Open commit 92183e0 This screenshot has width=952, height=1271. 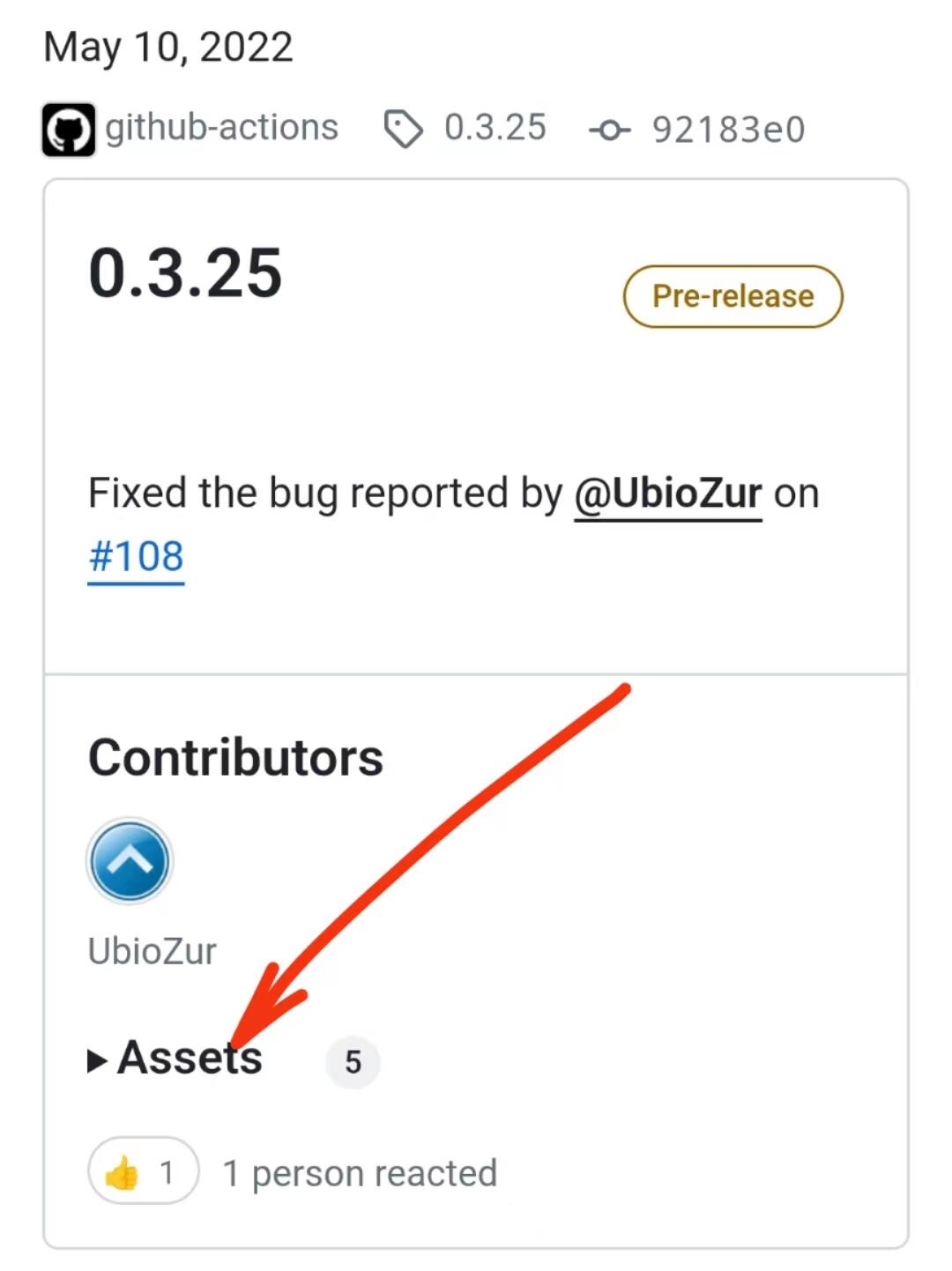coord(728,130)
